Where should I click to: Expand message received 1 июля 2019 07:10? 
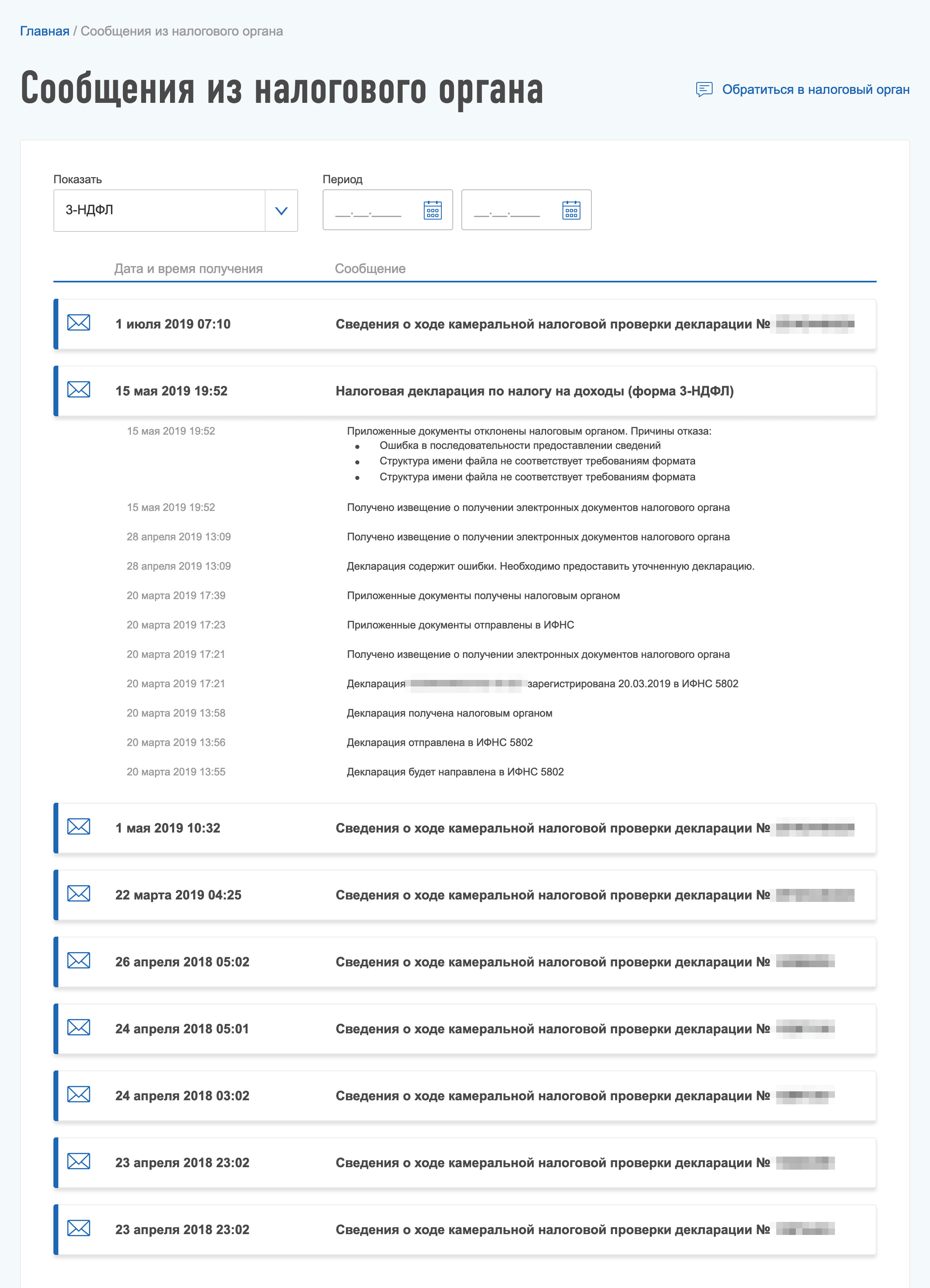pos(465,324)
